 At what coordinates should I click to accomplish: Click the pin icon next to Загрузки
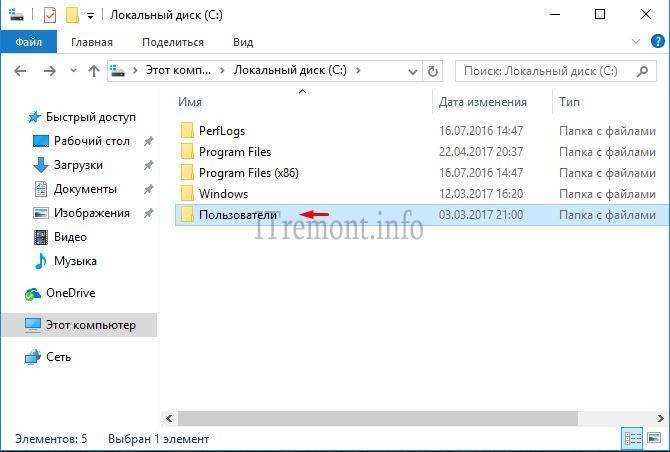coord(148,165)
